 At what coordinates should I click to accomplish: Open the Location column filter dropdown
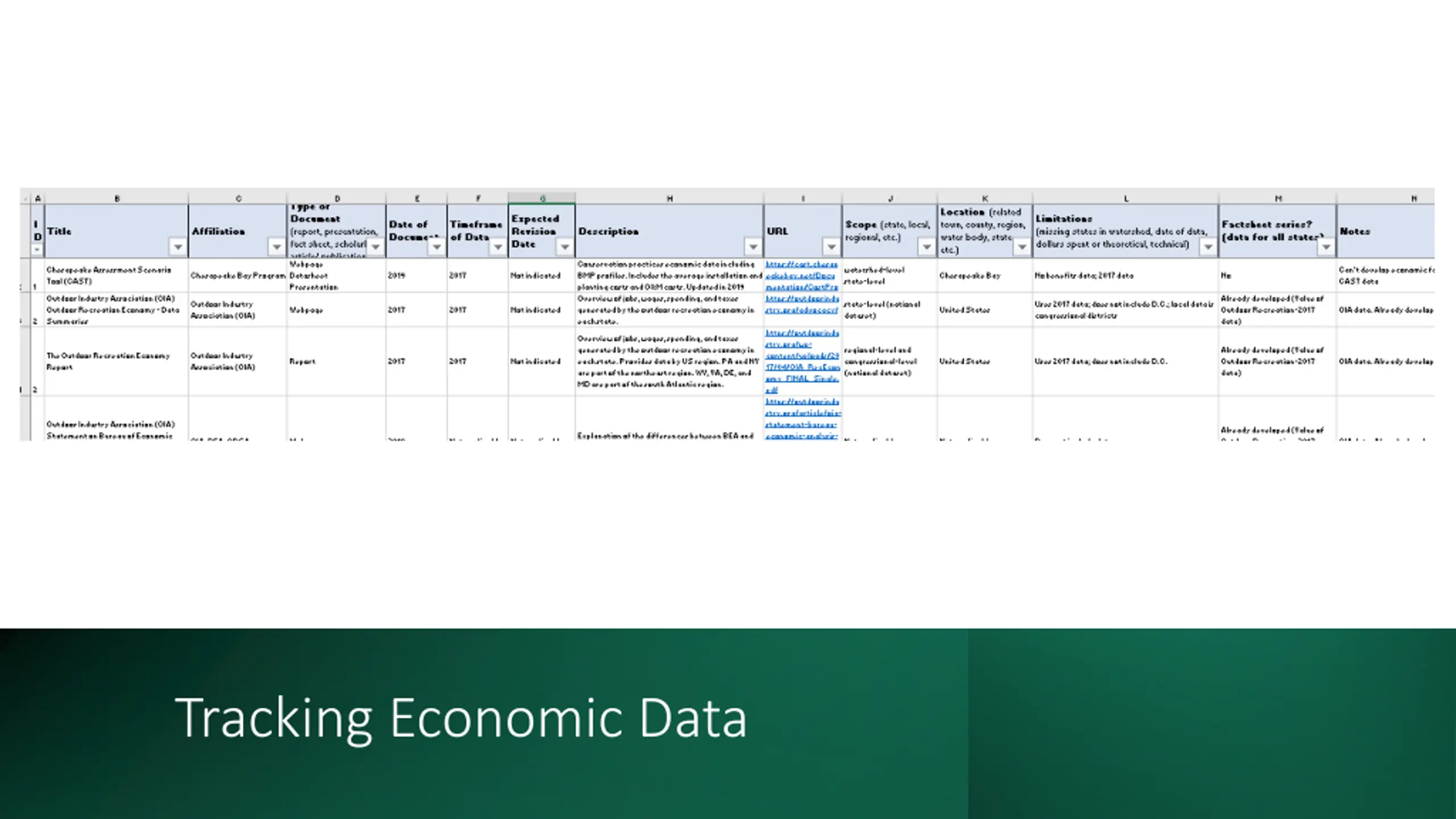(x=1022, y=247)
